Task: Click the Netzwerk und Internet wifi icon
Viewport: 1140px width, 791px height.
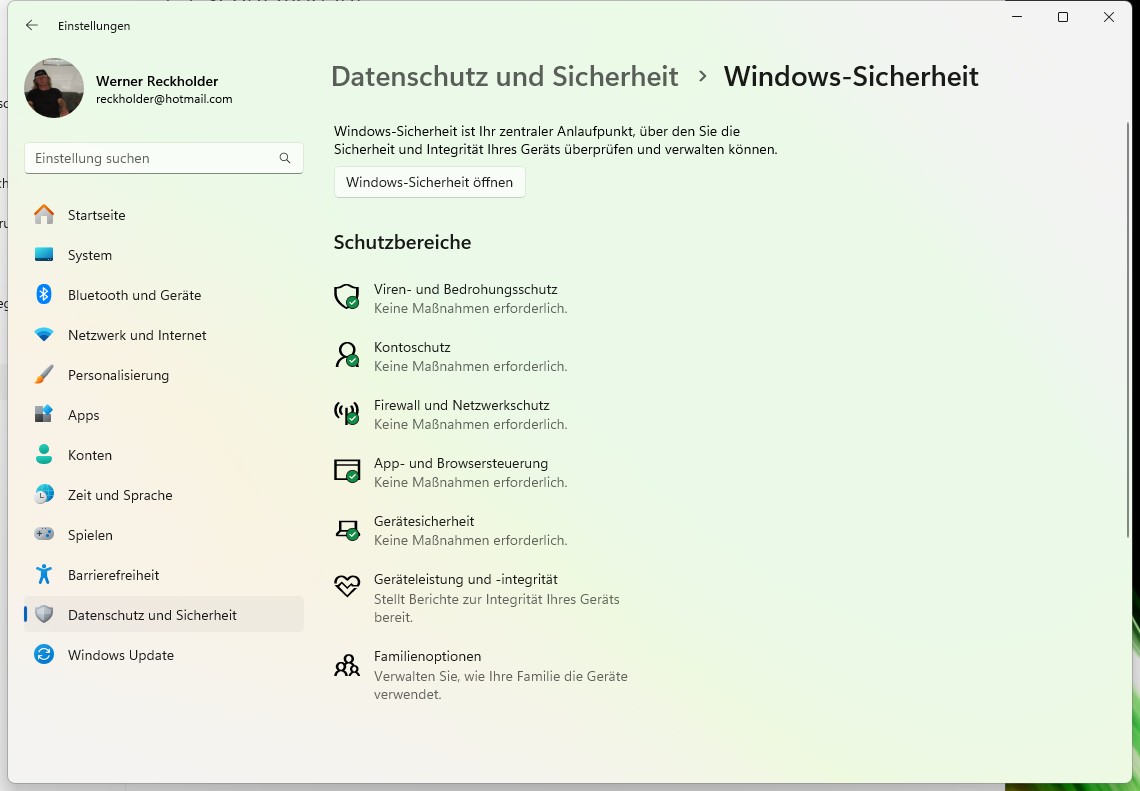Action: coord(44,334)
